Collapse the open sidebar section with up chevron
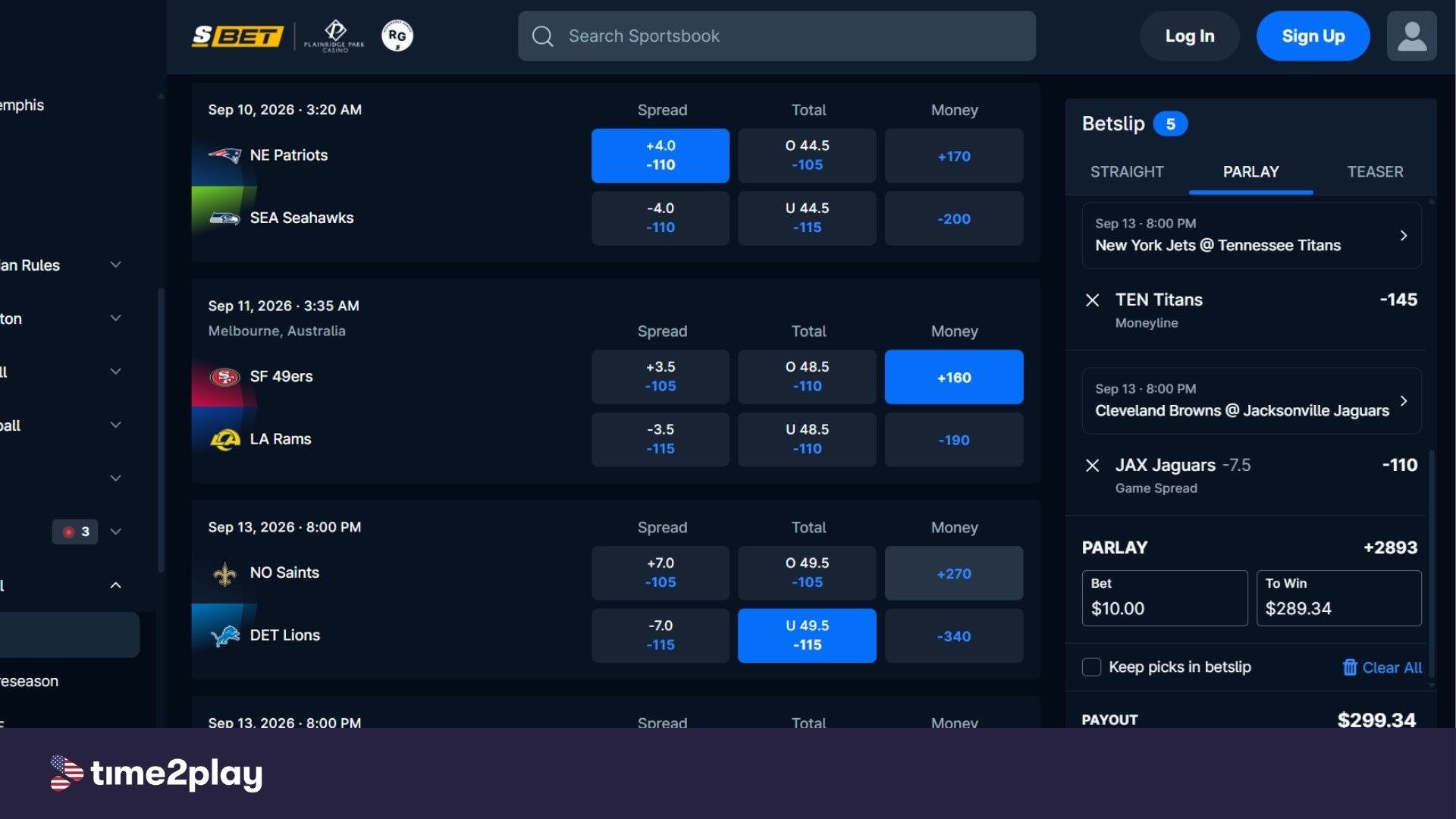 pyautogui.click(x=115, y=585)
